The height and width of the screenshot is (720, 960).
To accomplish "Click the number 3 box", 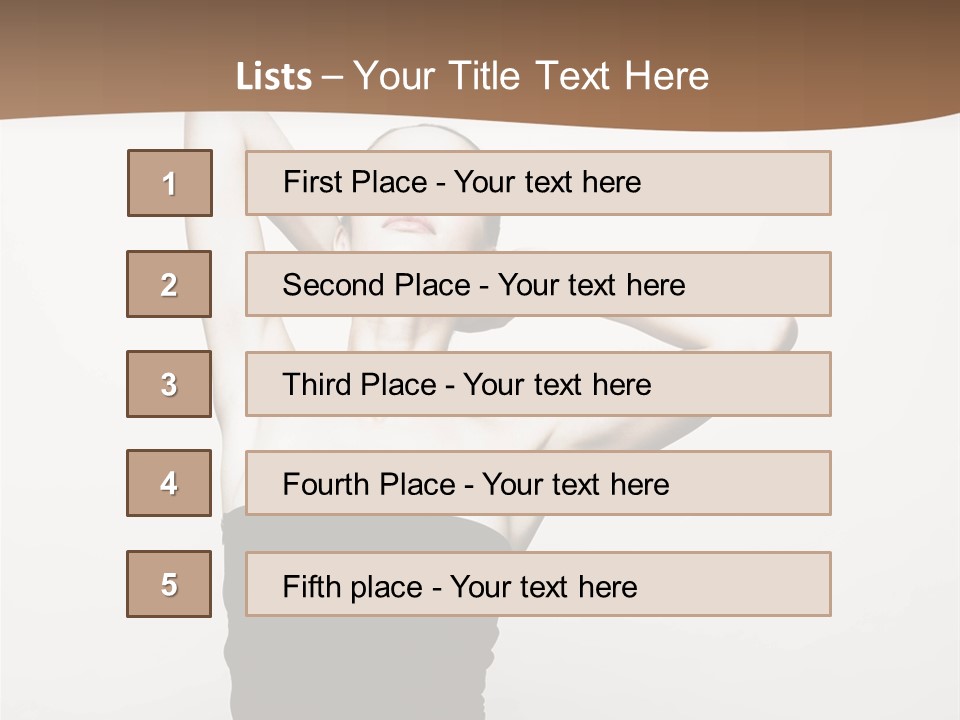I will pos(169,384).
